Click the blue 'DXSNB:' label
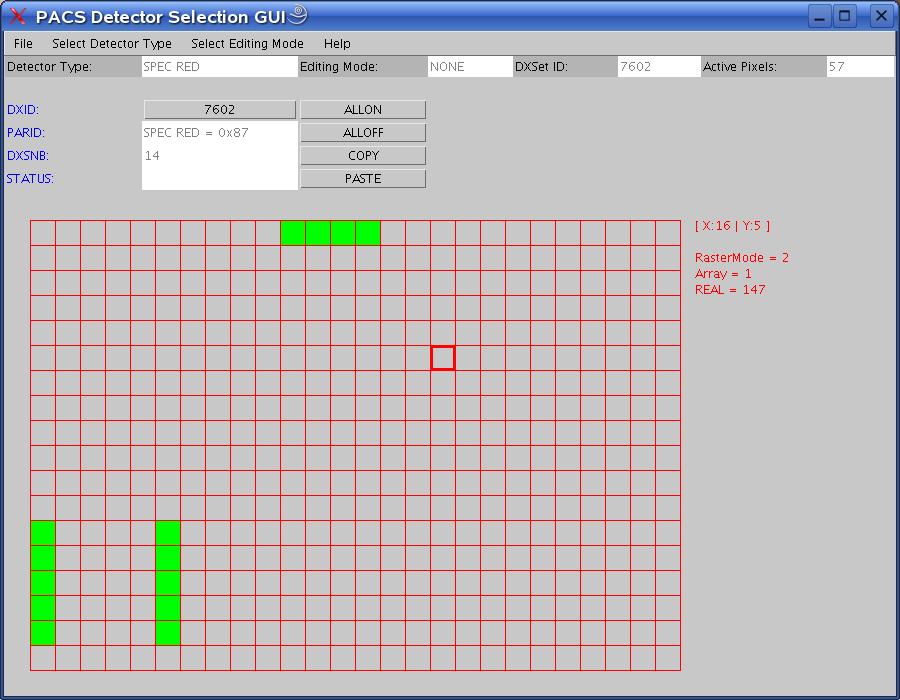The height and width of the screenshot is (700, 900). 28,155
